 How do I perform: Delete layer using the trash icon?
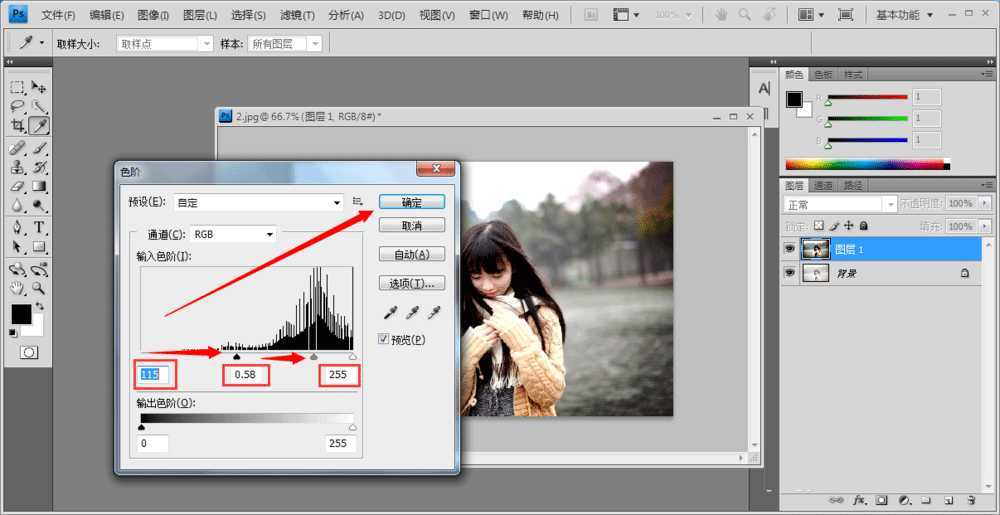point(970,499)
